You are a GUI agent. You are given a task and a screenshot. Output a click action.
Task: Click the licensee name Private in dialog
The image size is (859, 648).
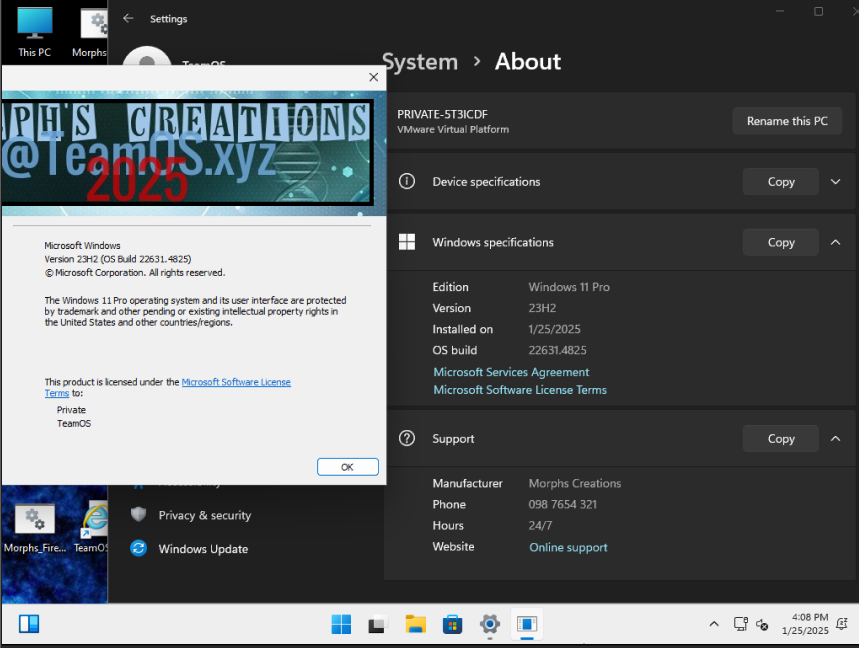pos(71,410)
